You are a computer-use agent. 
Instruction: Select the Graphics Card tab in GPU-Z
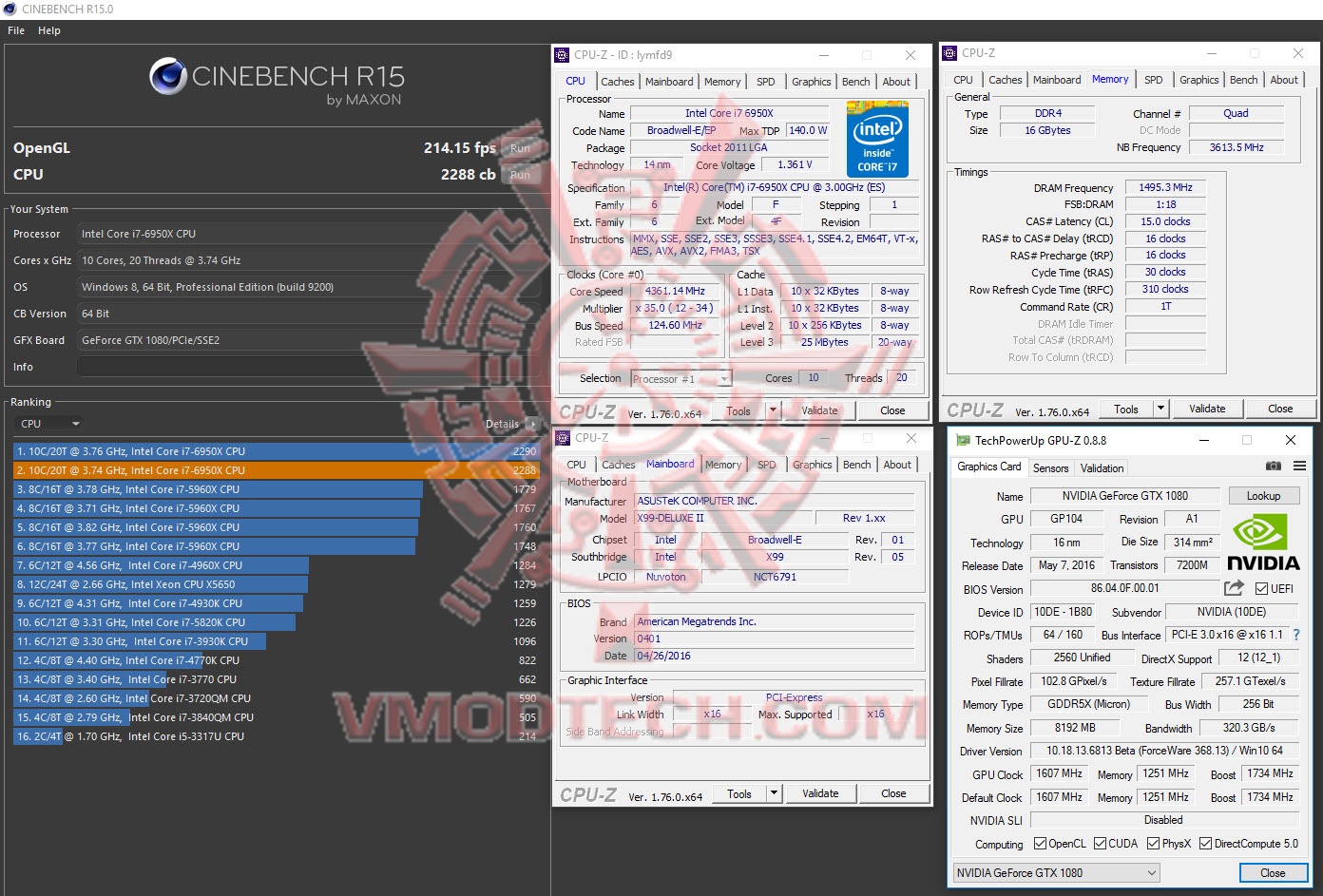pyautogui.click(x=989, y=467)
